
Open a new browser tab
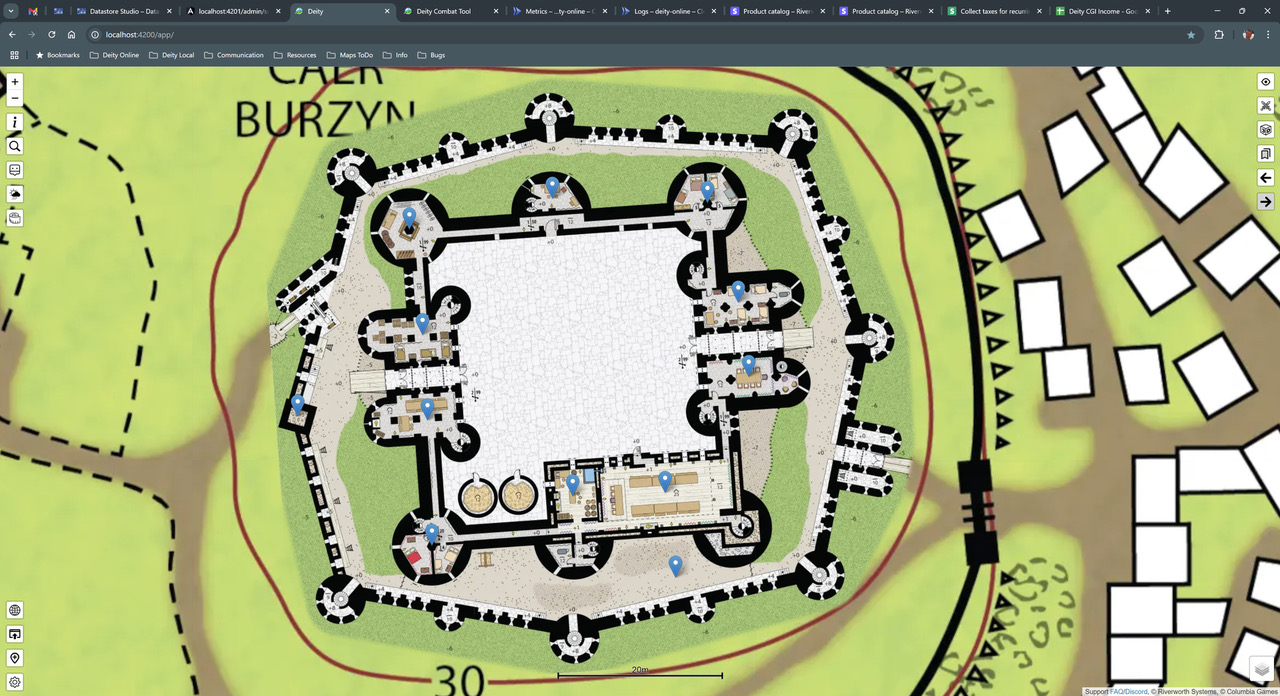(x=1168, y=11)
